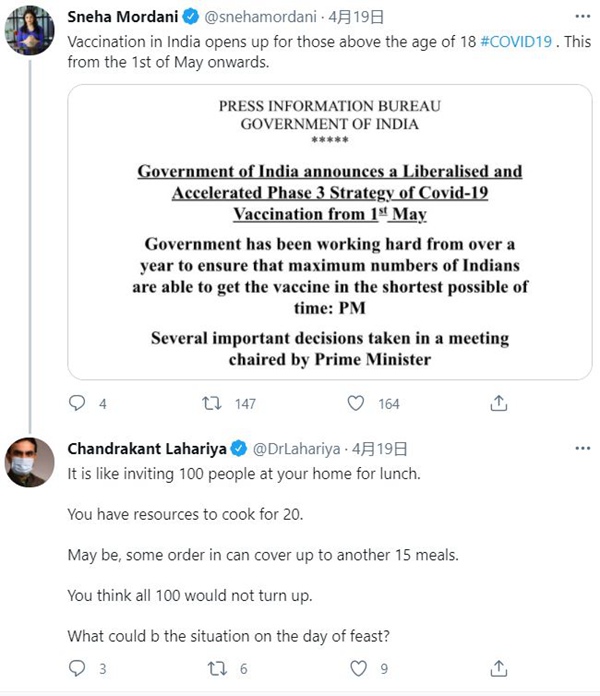Like Chandrakant Lahariya's tweet

356,669
